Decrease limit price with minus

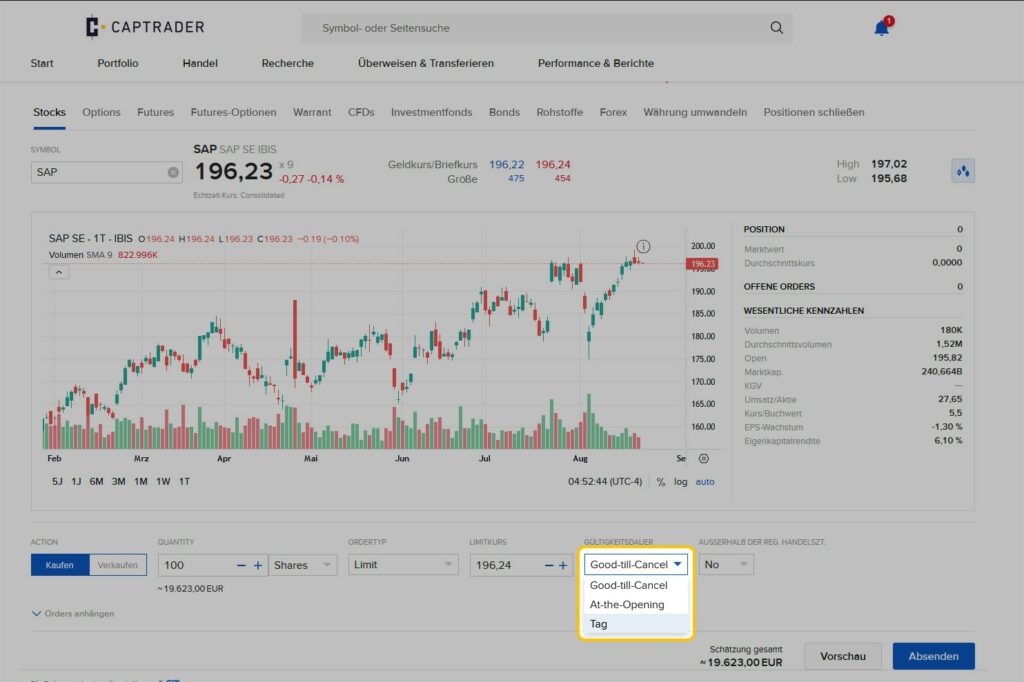click(549, 565)
